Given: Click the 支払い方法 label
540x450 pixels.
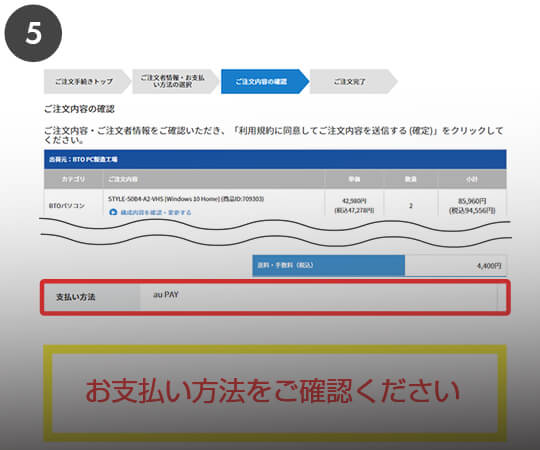Looking at the screenshot, I should tap(75, 297).
